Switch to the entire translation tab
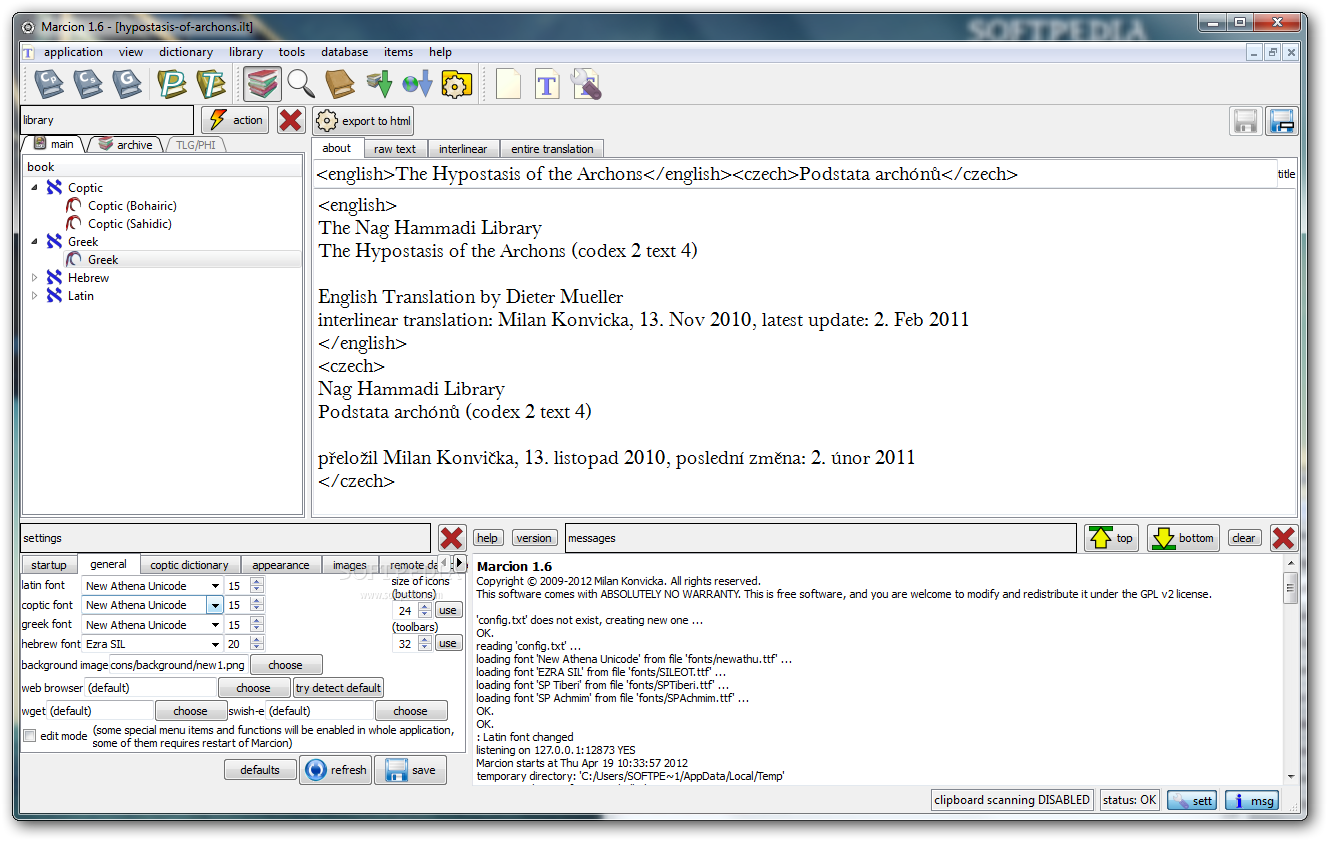 552,149
